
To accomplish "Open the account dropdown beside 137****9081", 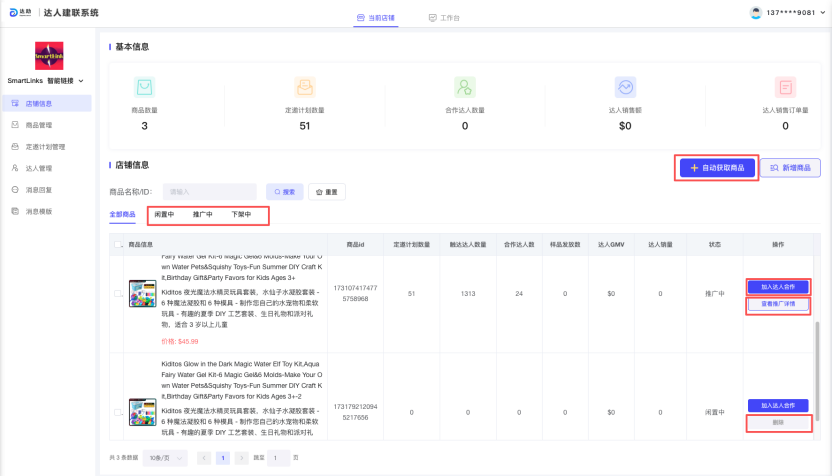I will pyautogui.click(x=821, y=13).
